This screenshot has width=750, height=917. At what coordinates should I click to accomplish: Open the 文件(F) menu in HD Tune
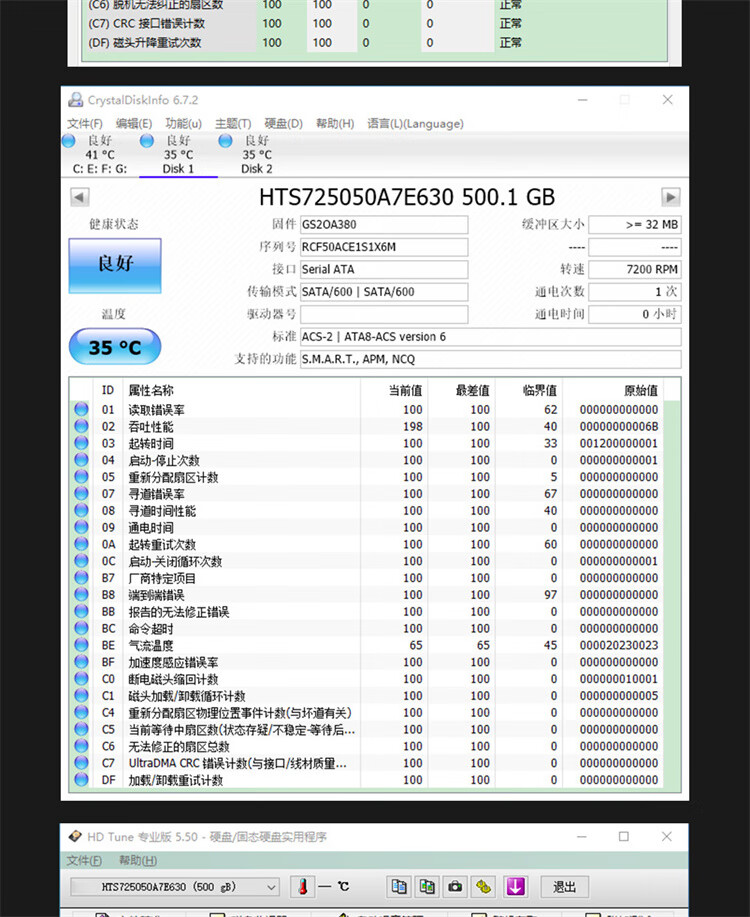(x=84, y=860)
